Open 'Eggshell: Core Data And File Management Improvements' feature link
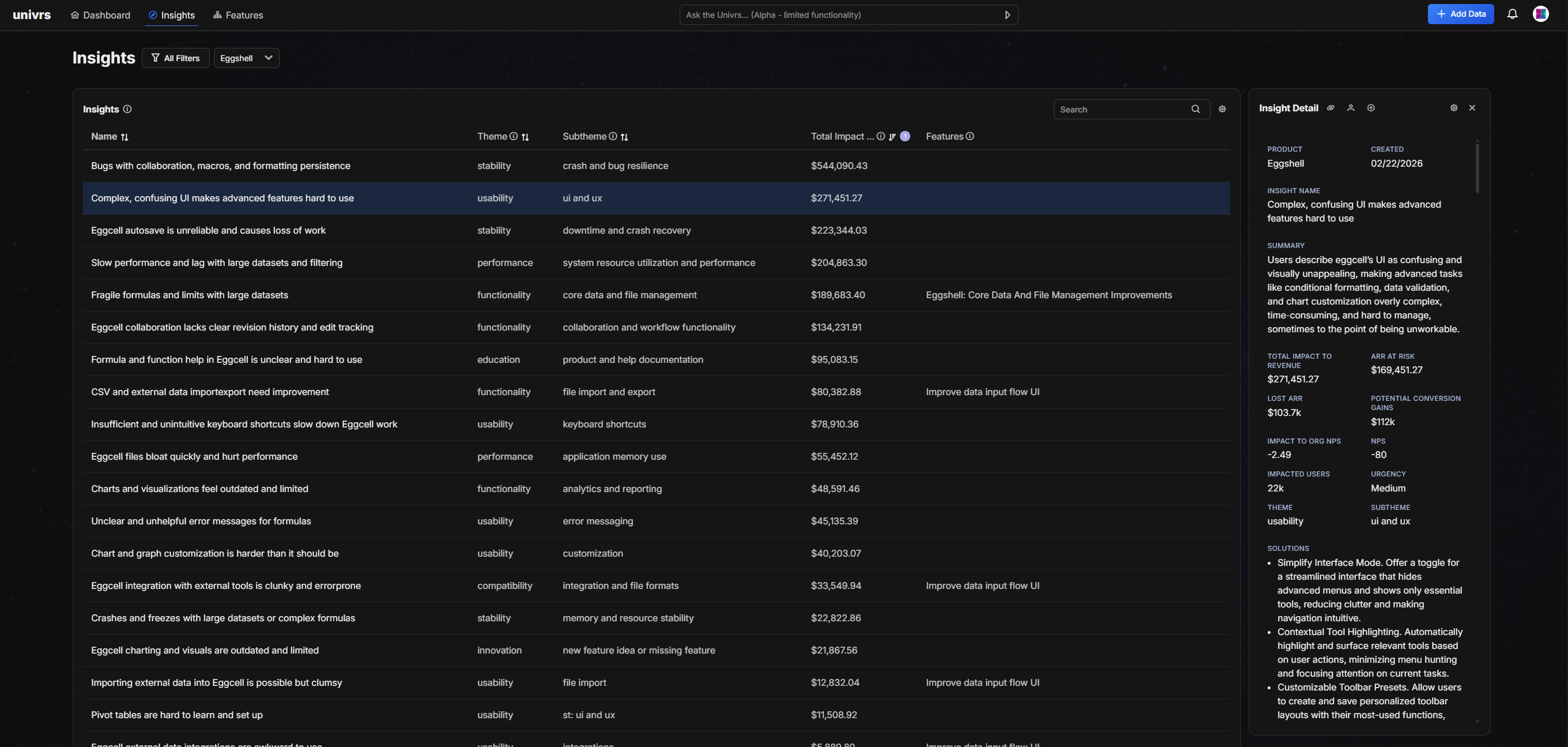This screenshot has height=747, width=1568. [1048, 295]
